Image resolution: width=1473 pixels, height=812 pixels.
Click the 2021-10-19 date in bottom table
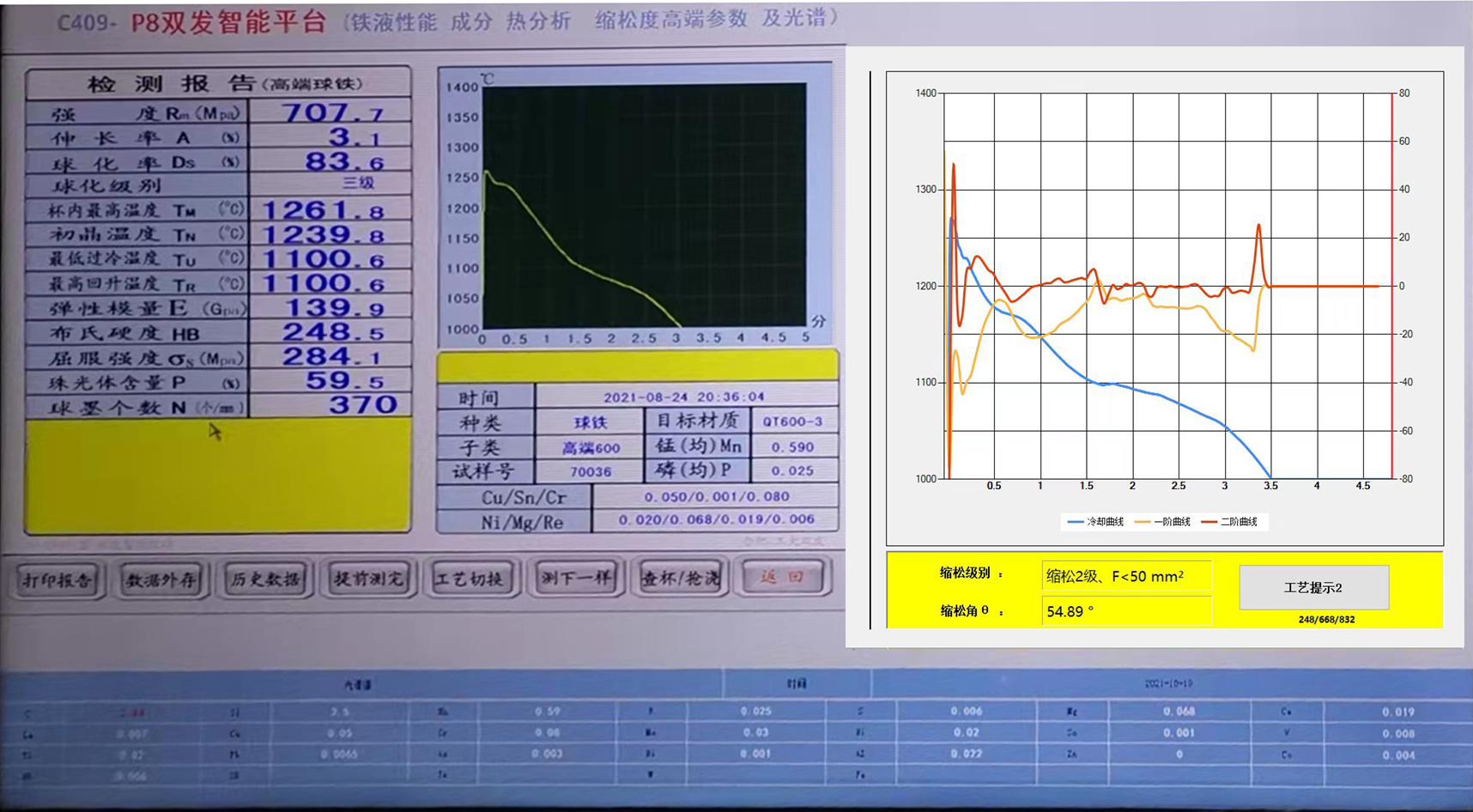pos(1168,683)
